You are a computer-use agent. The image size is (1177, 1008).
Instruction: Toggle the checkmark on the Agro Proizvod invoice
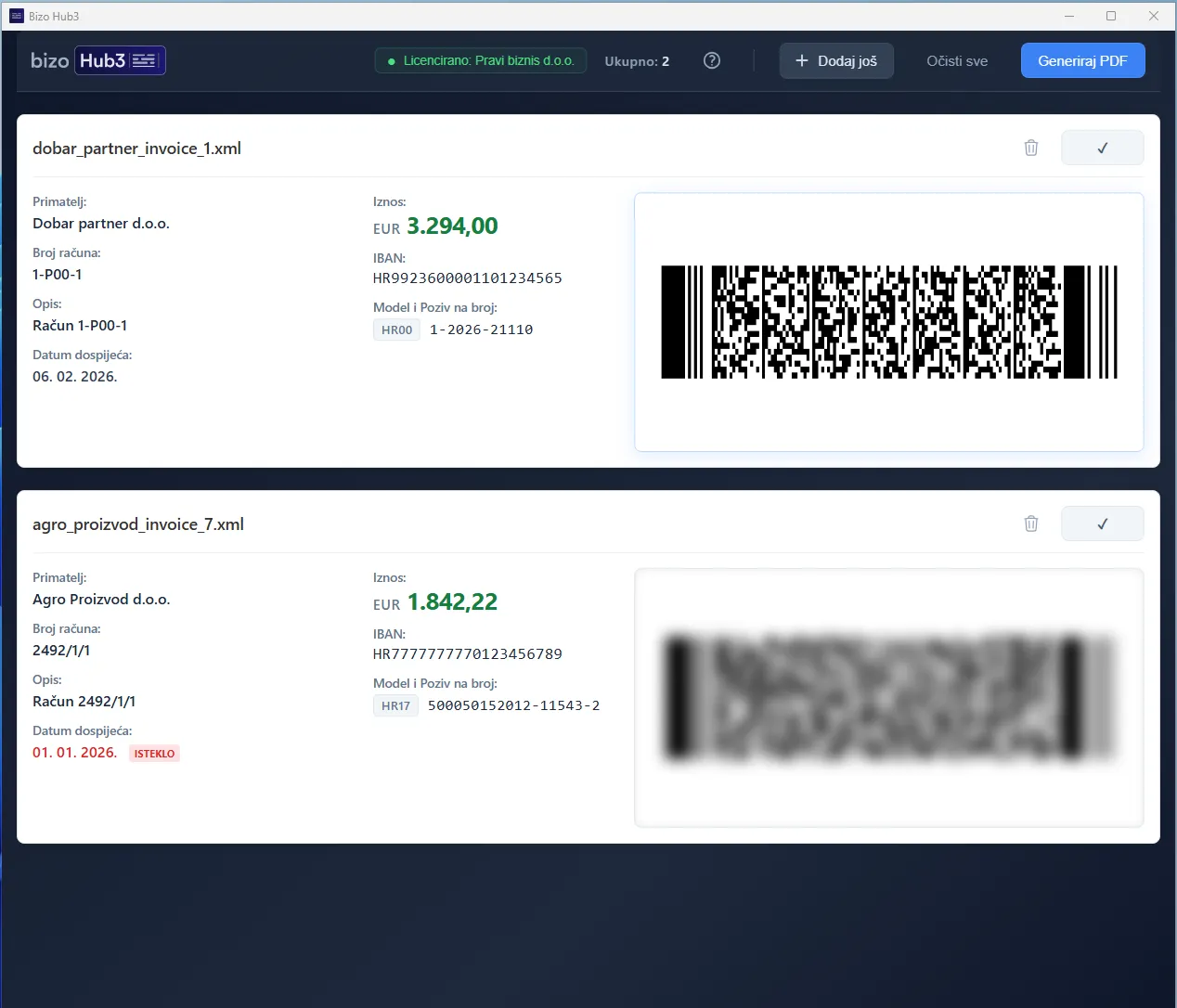click(1102, 523)
